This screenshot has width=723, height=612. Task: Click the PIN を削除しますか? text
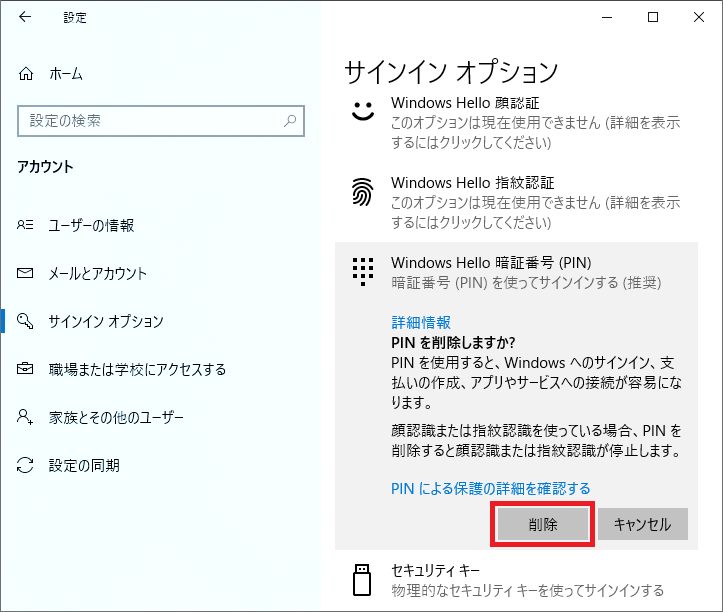[453, 343]
